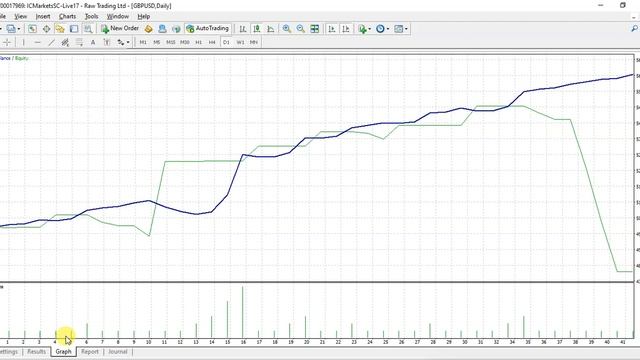
Task: Switch to the M1 timeframe
Action: click(x=143, y=42)
